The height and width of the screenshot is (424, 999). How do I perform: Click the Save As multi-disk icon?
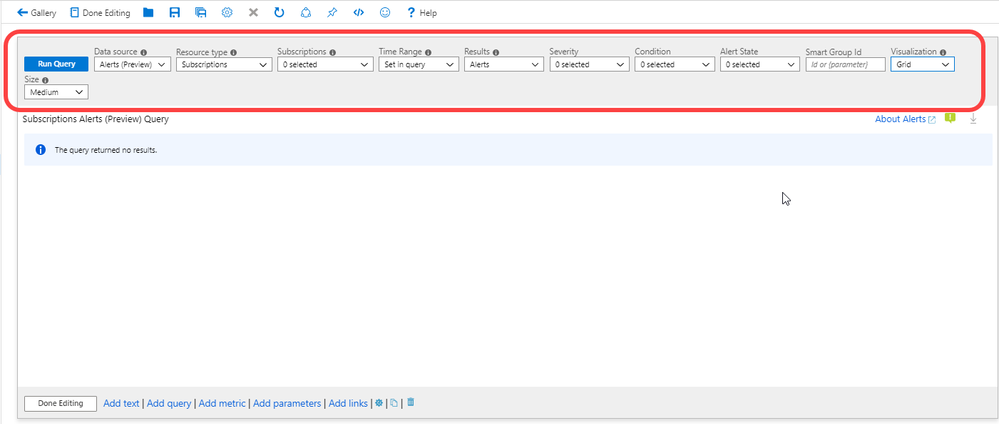(201, 13)
